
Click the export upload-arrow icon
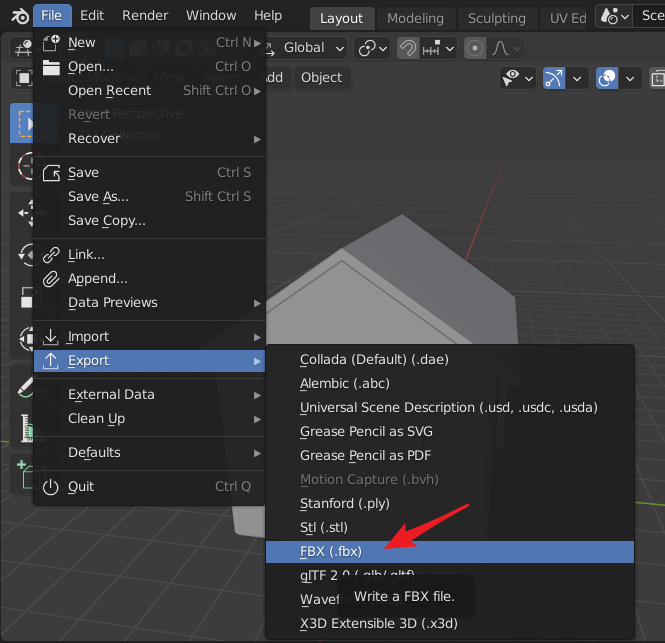pyautogui.click(x=50, y=361)
